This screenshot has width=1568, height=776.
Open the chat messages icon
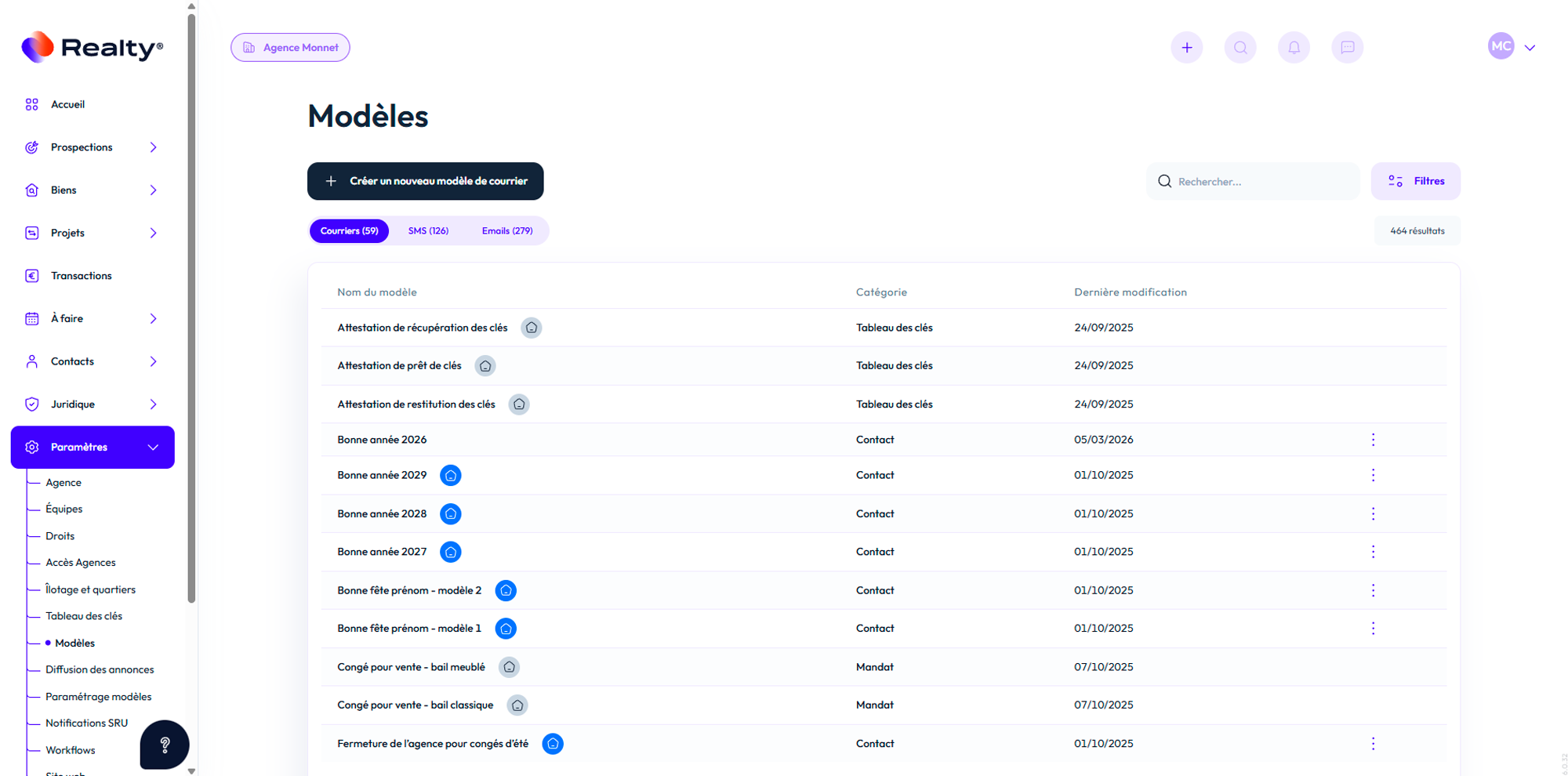[x=1347, y=48]
